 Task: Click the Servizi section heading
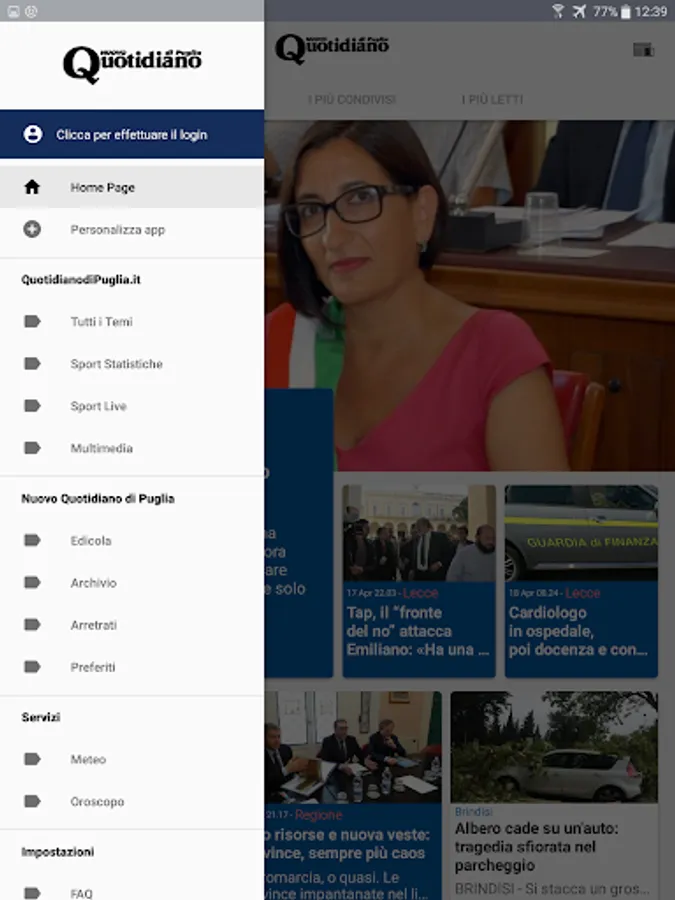[41, 717]
